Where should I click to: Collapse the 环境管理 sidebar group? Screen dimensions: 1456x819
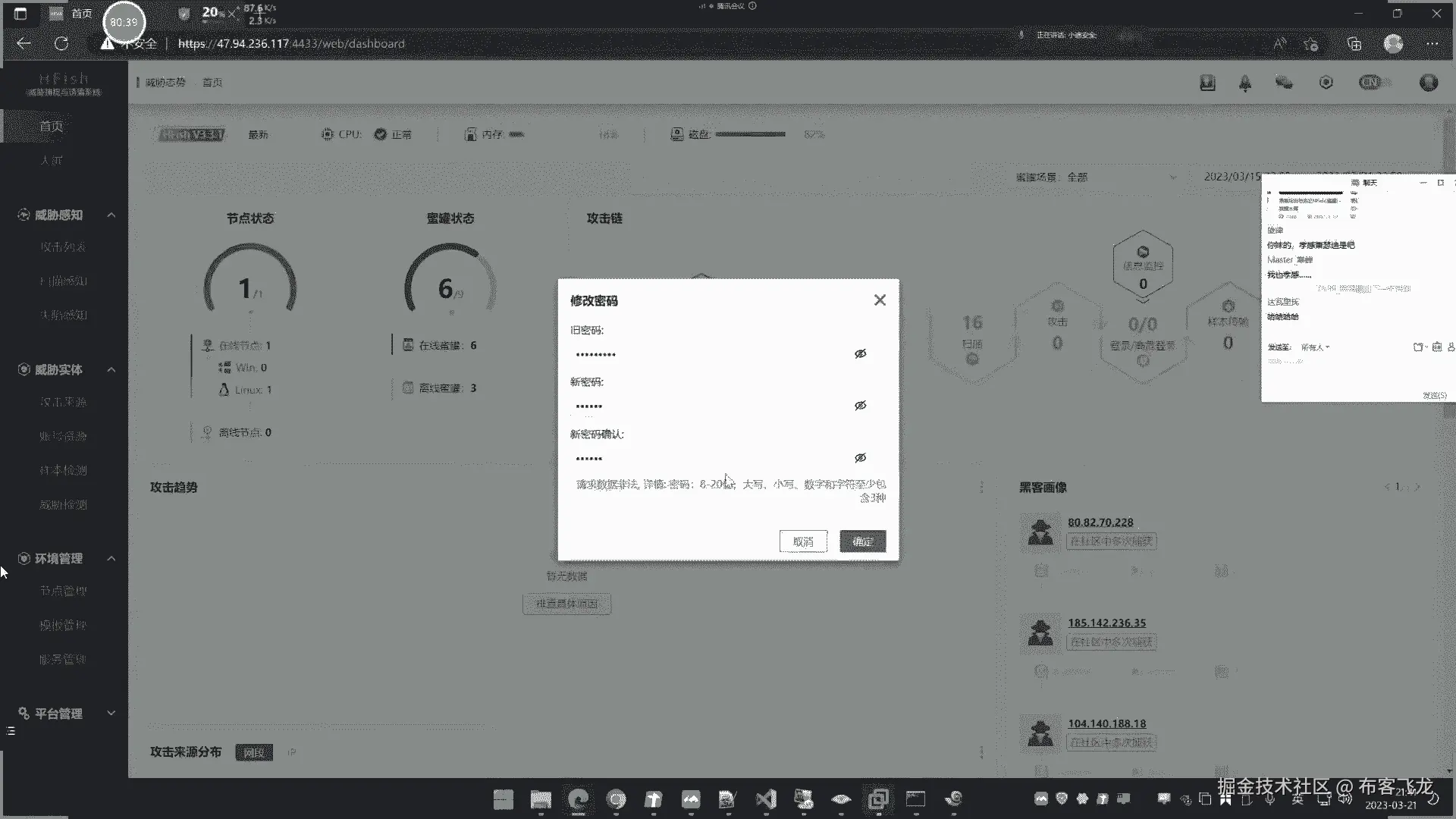111,559
